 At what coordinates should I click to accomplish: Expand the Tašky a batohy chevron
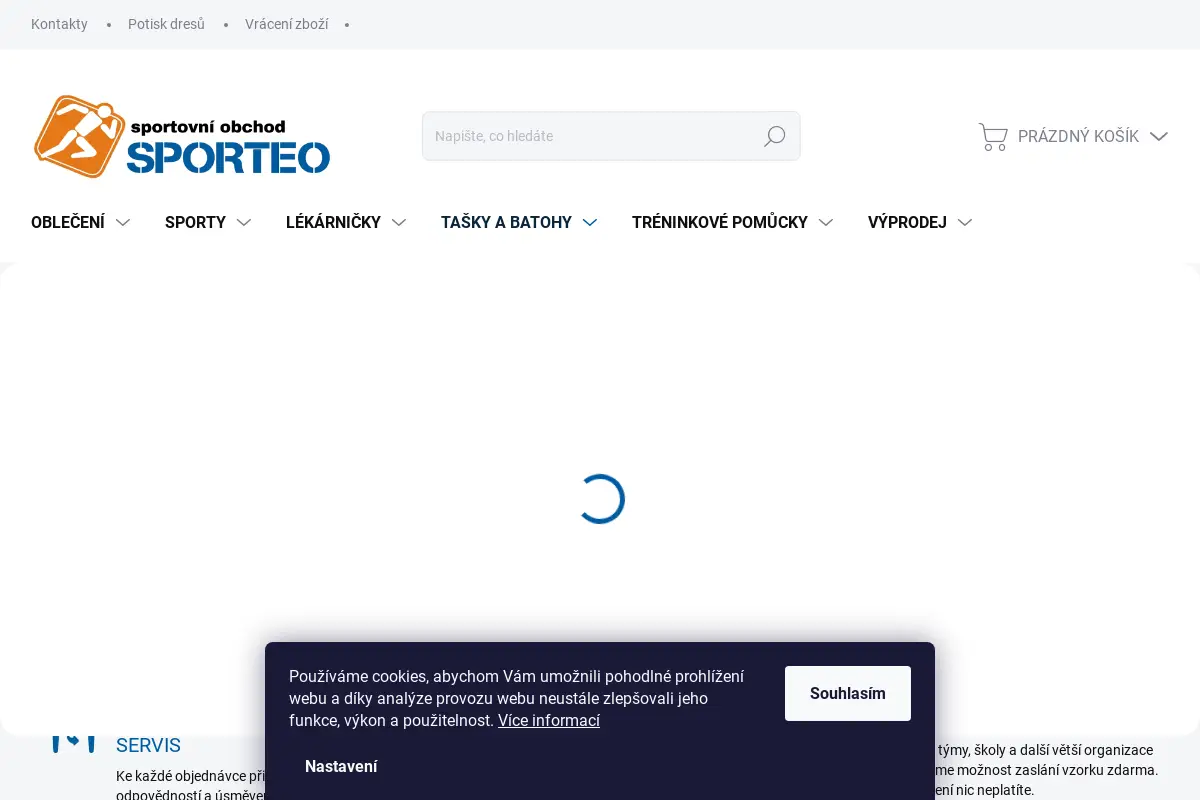(590, 222)
